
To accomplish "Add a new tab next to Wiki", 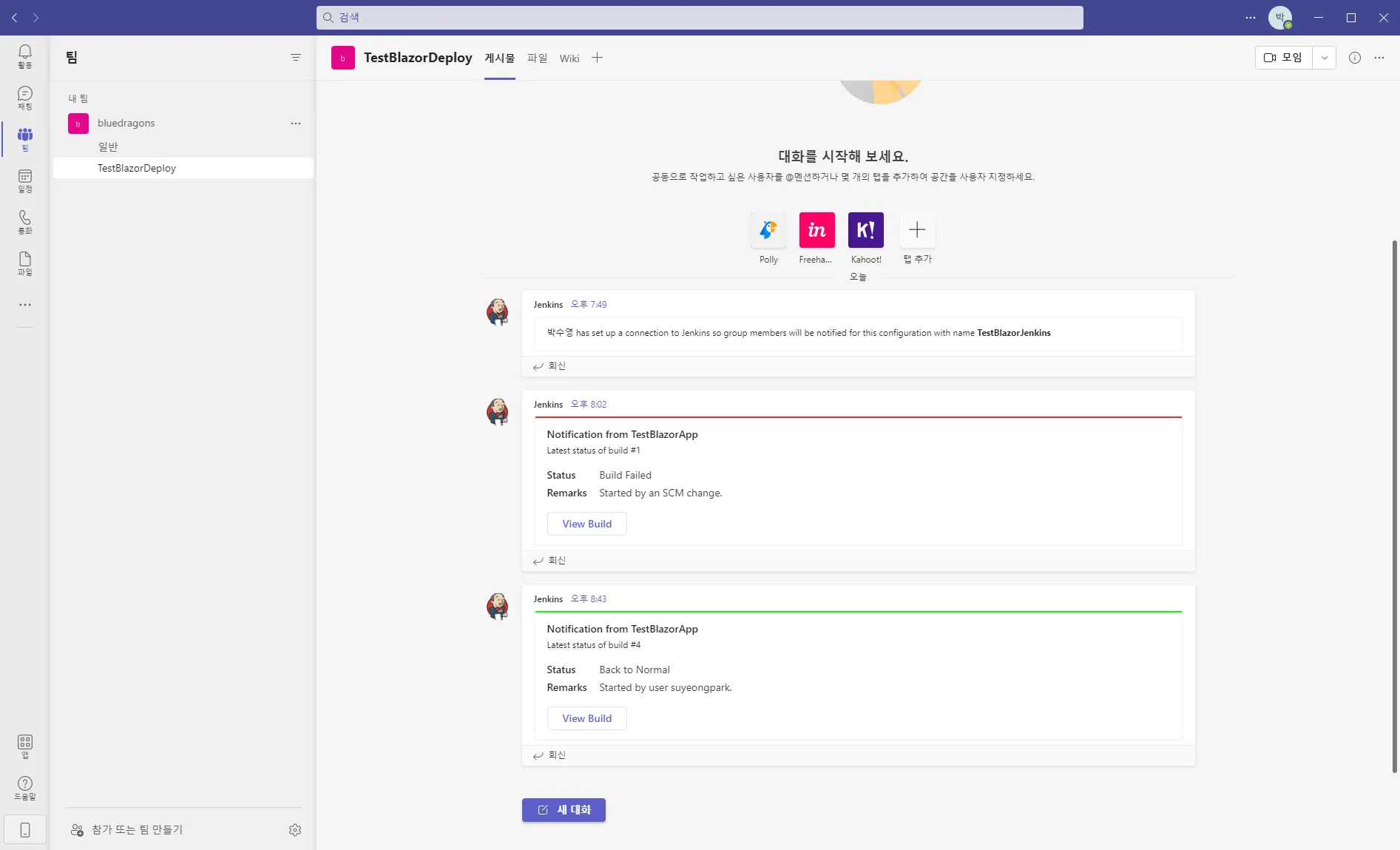I will click(597, 58).
